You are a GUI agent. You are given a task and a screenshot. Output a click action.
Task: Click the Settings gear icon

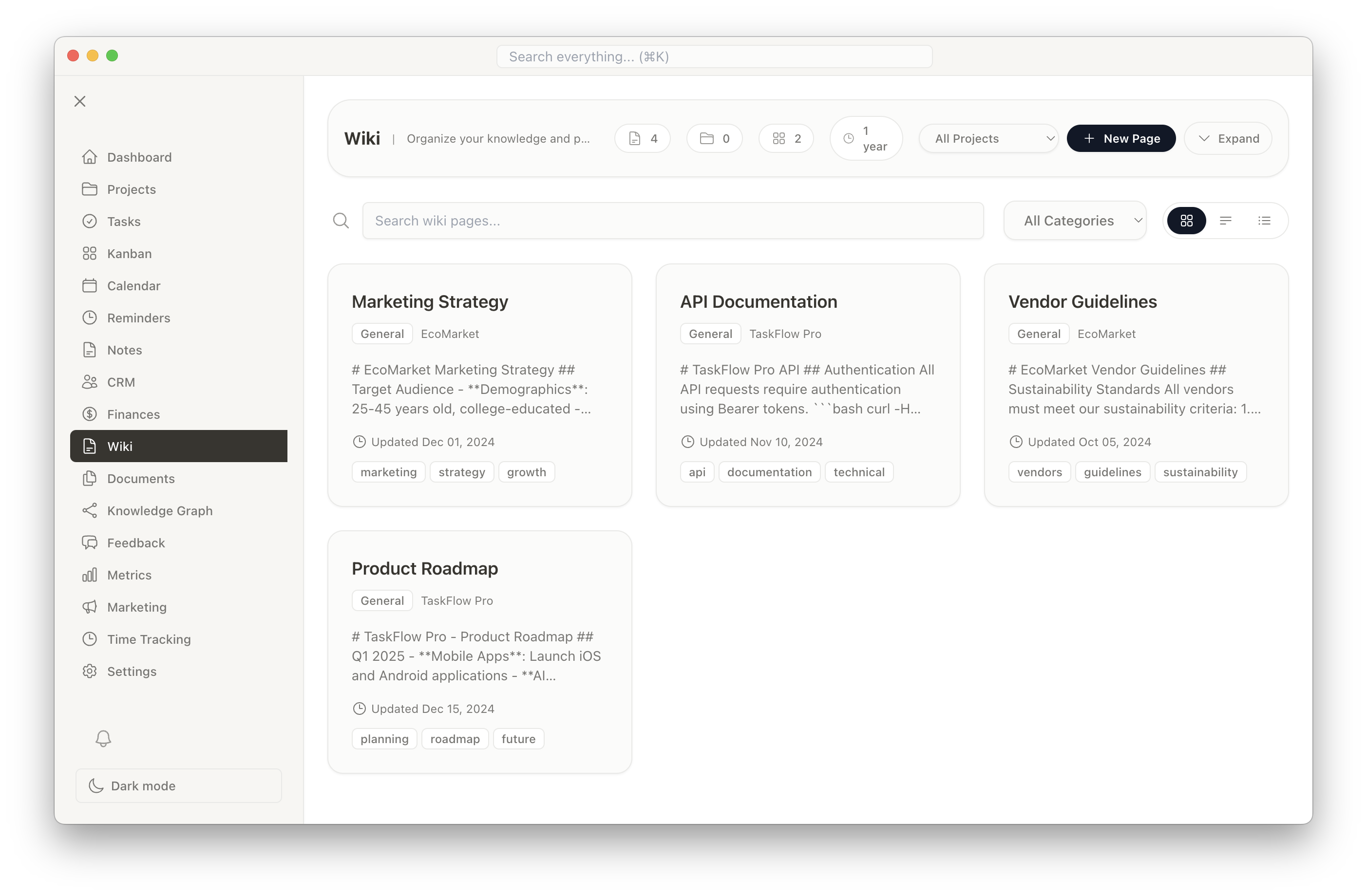pyautogui.click(x=90, y=671)
